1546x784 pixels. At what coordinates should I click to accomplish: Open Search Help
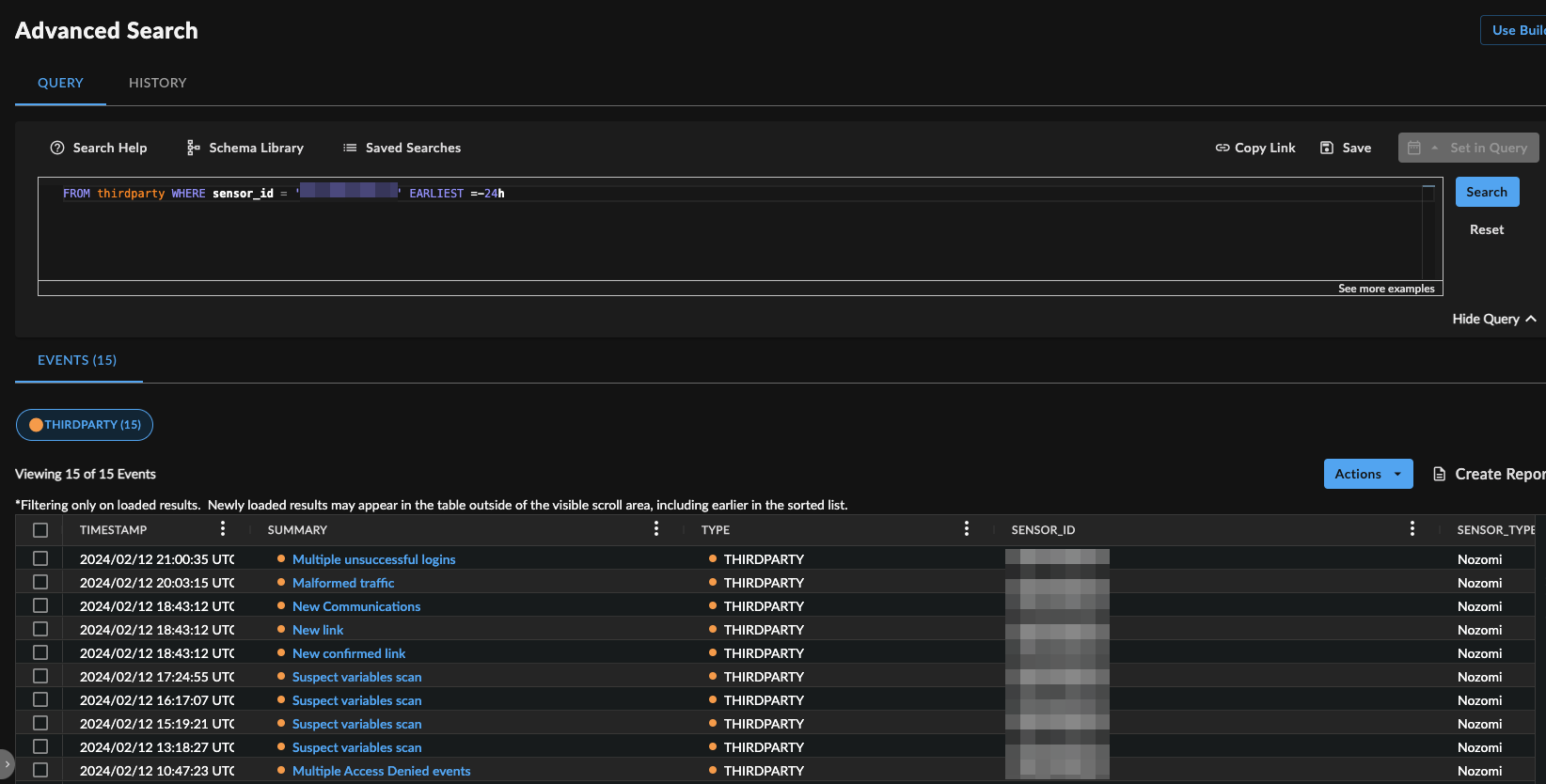coord(99,148)
